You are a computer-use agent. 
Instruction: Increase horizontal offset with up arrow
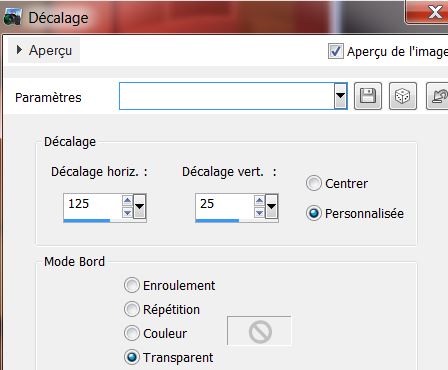point(127,200)
